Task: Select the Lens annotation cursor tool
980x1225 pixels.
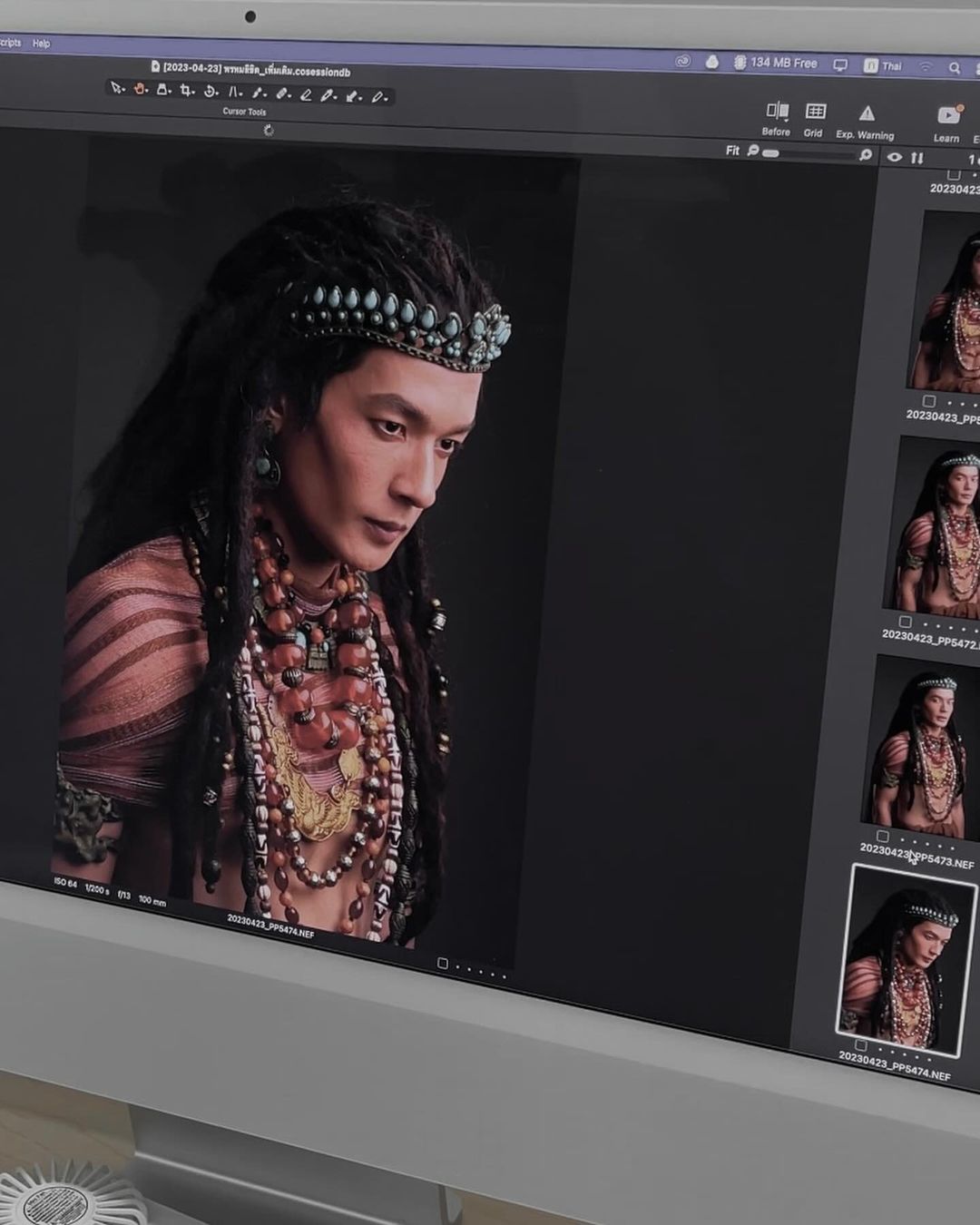Action: point(234,93)
